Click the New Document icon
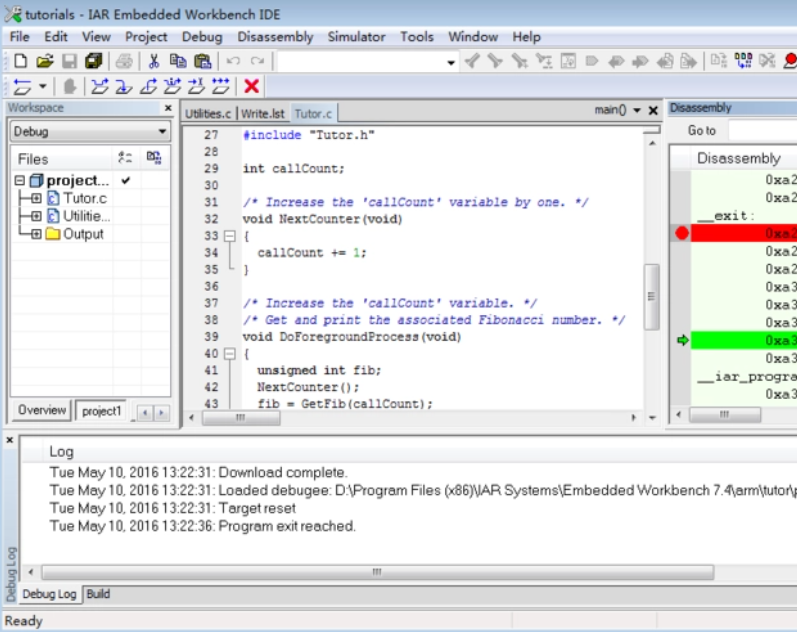Viewport: 797px width, 632px height. tap(20, 61)
